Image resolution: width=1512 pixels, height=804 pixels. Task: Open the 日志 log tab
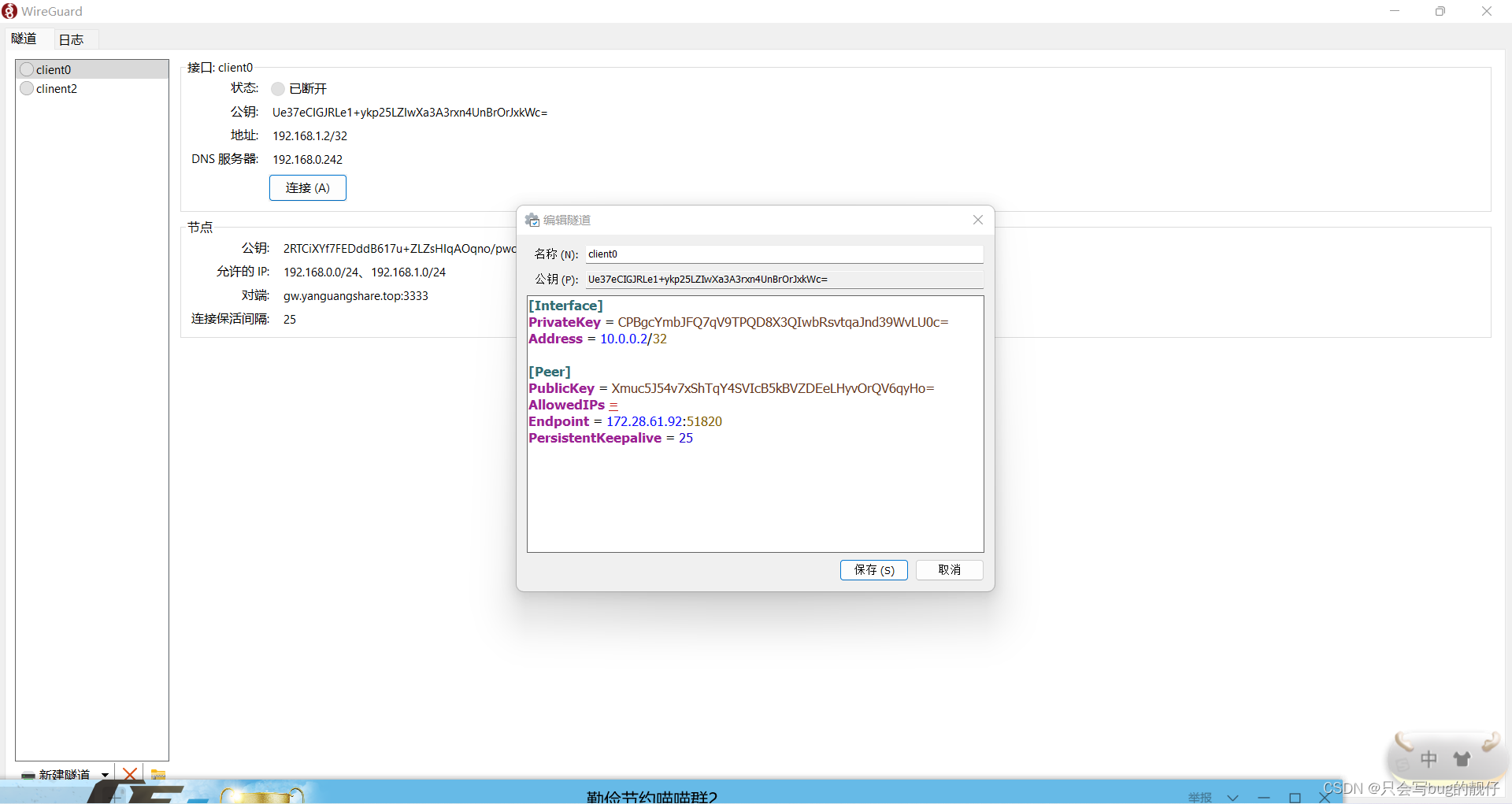(71, 39)
